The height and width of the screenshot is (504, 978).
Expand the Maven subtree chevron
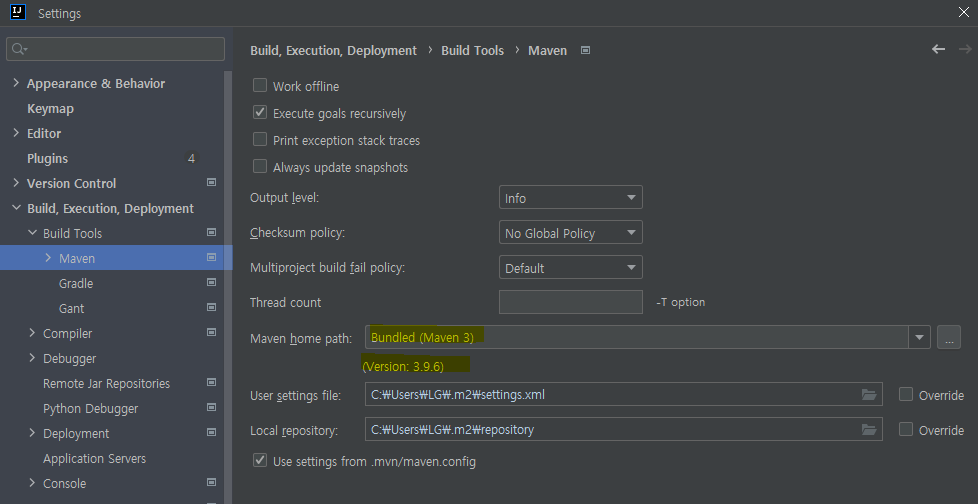[49, 258]
